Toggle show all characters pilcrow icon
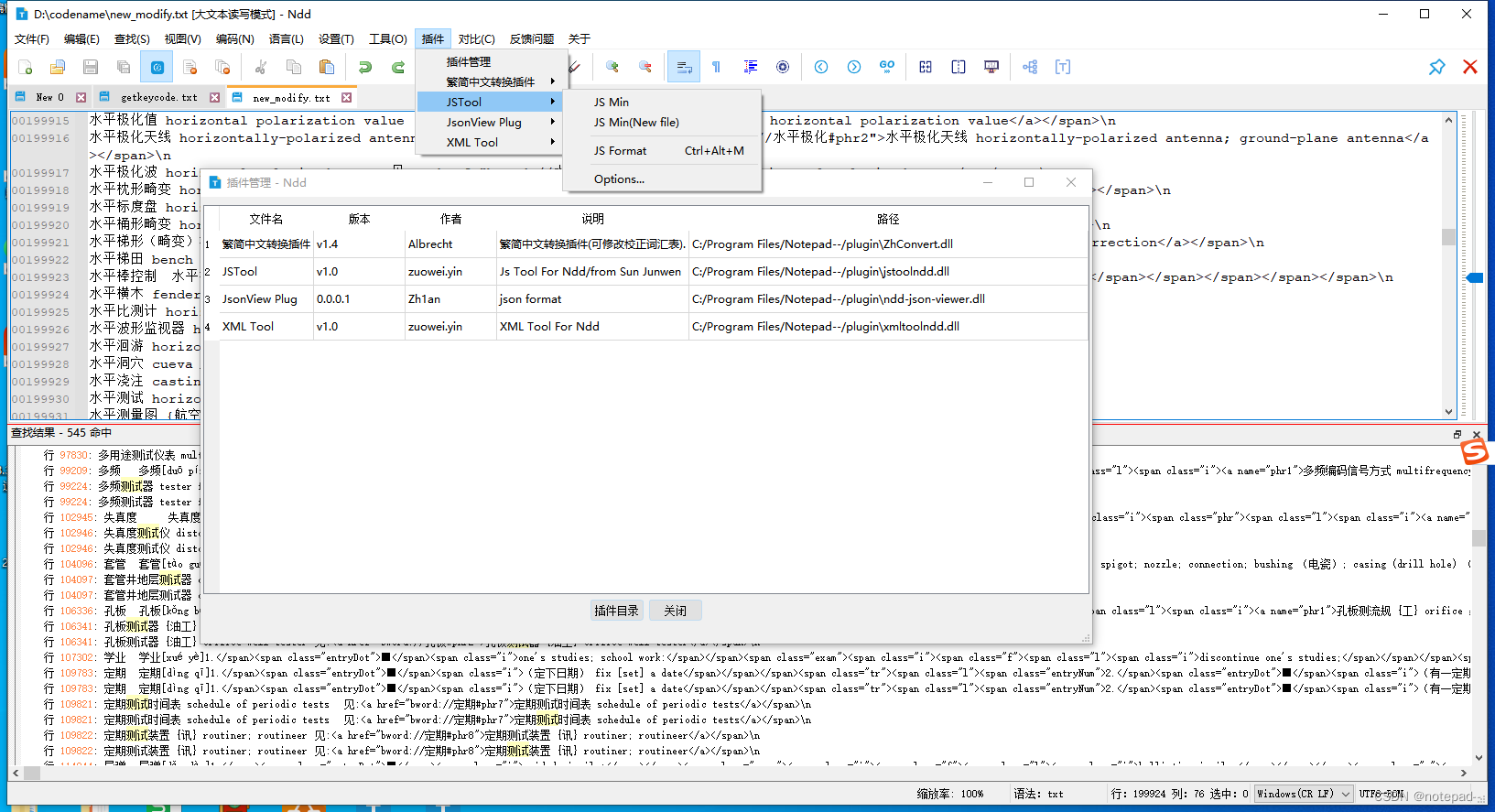This screenshot has height=812, width=1495. (x=717, y=67)
